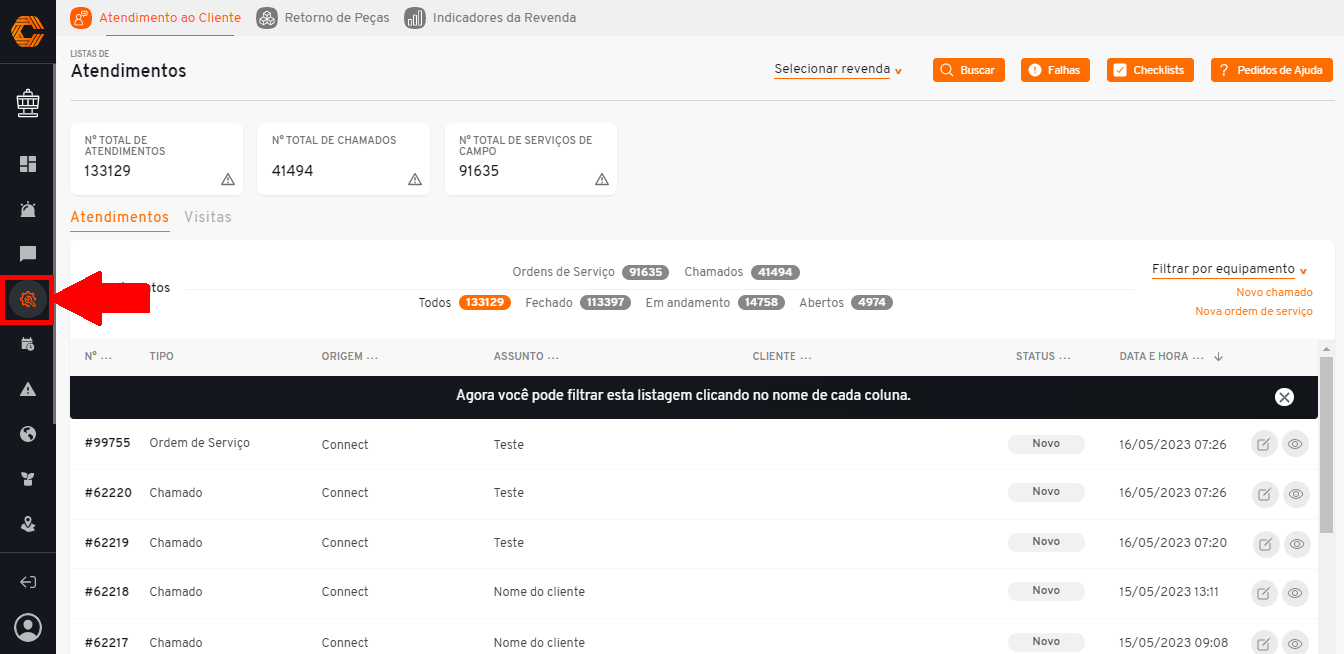Filter by the Data e Hora column header
This screenshot has height=654, width=1344.
1161,356
